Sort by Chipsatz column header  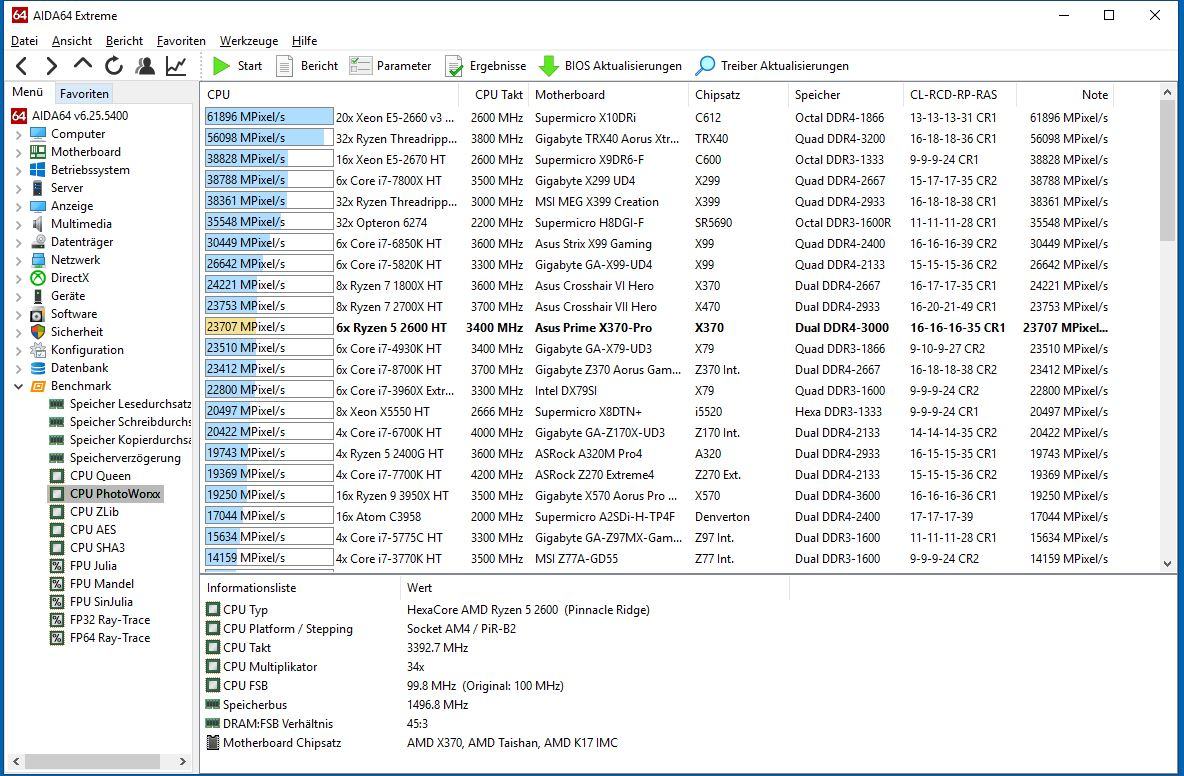pyautogui.click(x=737, y=95)
